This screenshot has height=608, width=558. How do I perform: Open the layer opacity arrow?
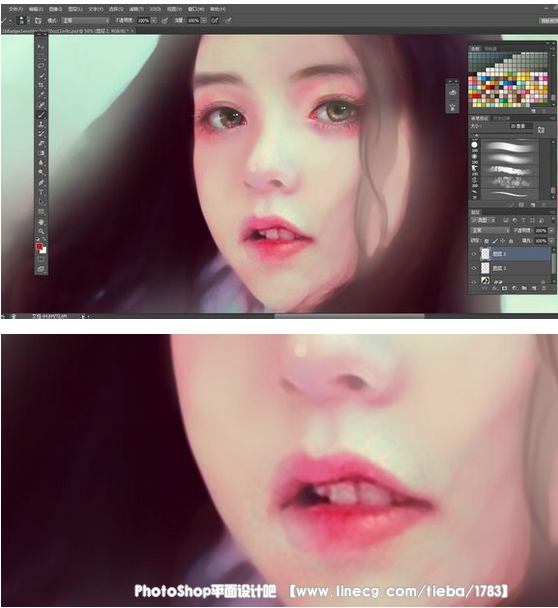(x=551, y=230)
